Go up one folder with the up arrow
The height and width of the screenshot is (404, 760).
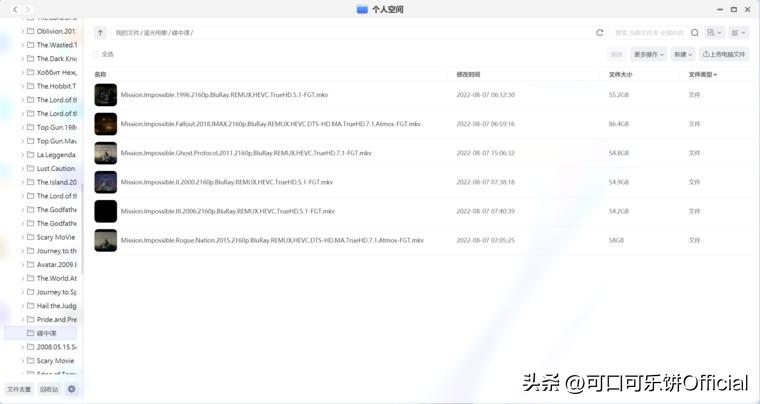100,32
